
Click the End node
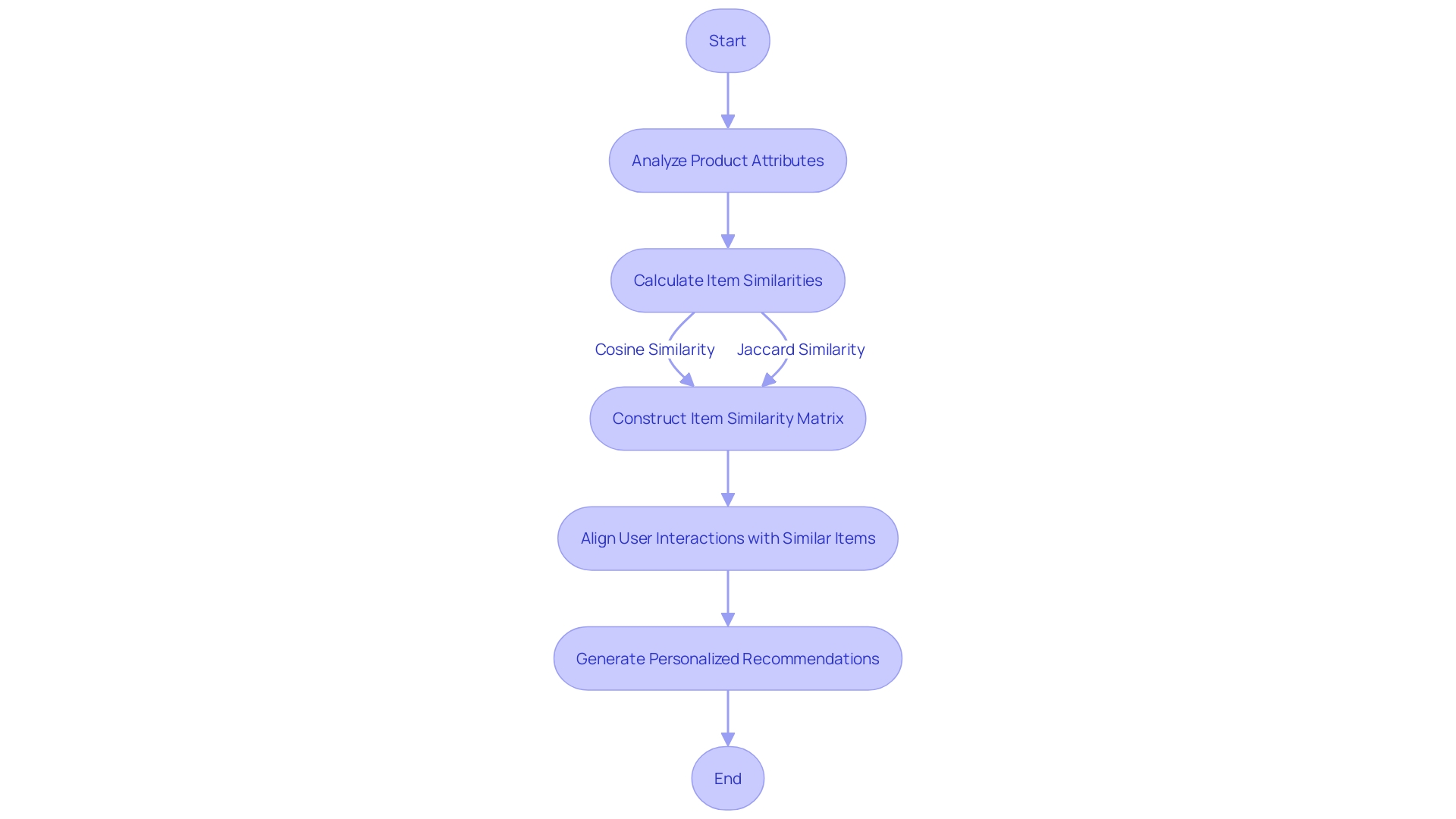click(x=728, y=778)
